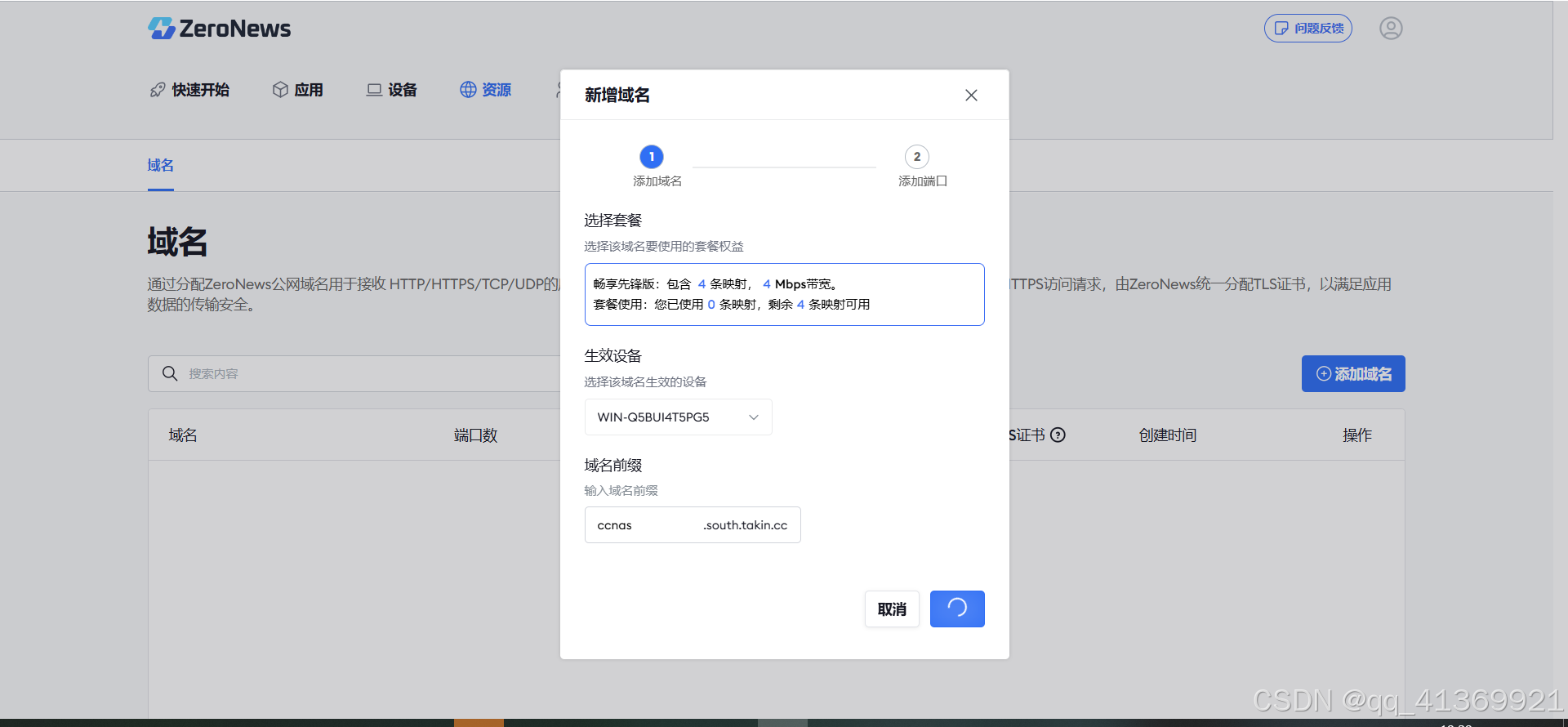This screenshot has height=727, width=1568.
Task: Open the 应用 menu item
Action: pos(298,90)
